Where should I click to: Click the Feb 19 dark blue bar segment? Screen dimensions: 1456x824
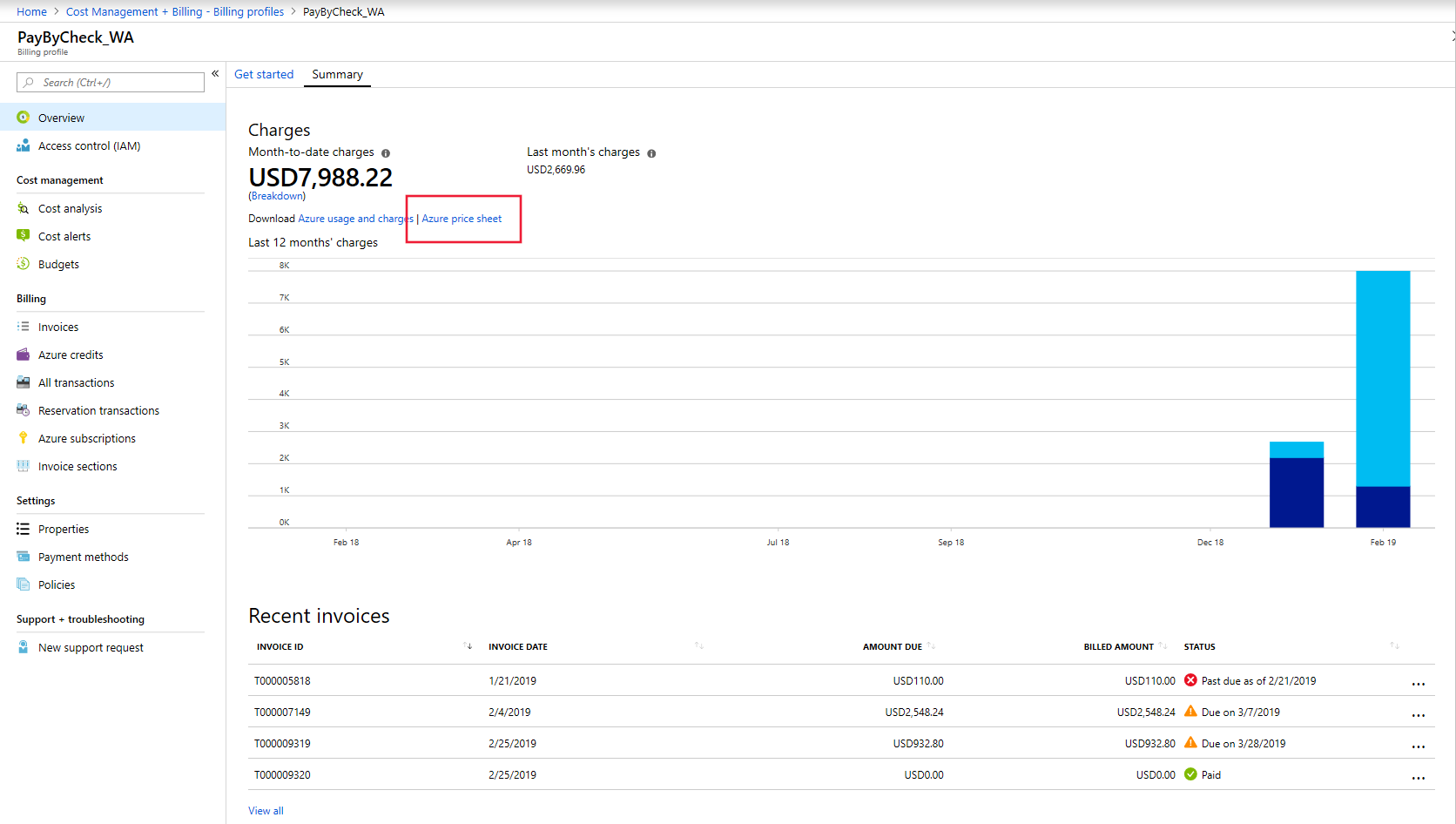1383,507
